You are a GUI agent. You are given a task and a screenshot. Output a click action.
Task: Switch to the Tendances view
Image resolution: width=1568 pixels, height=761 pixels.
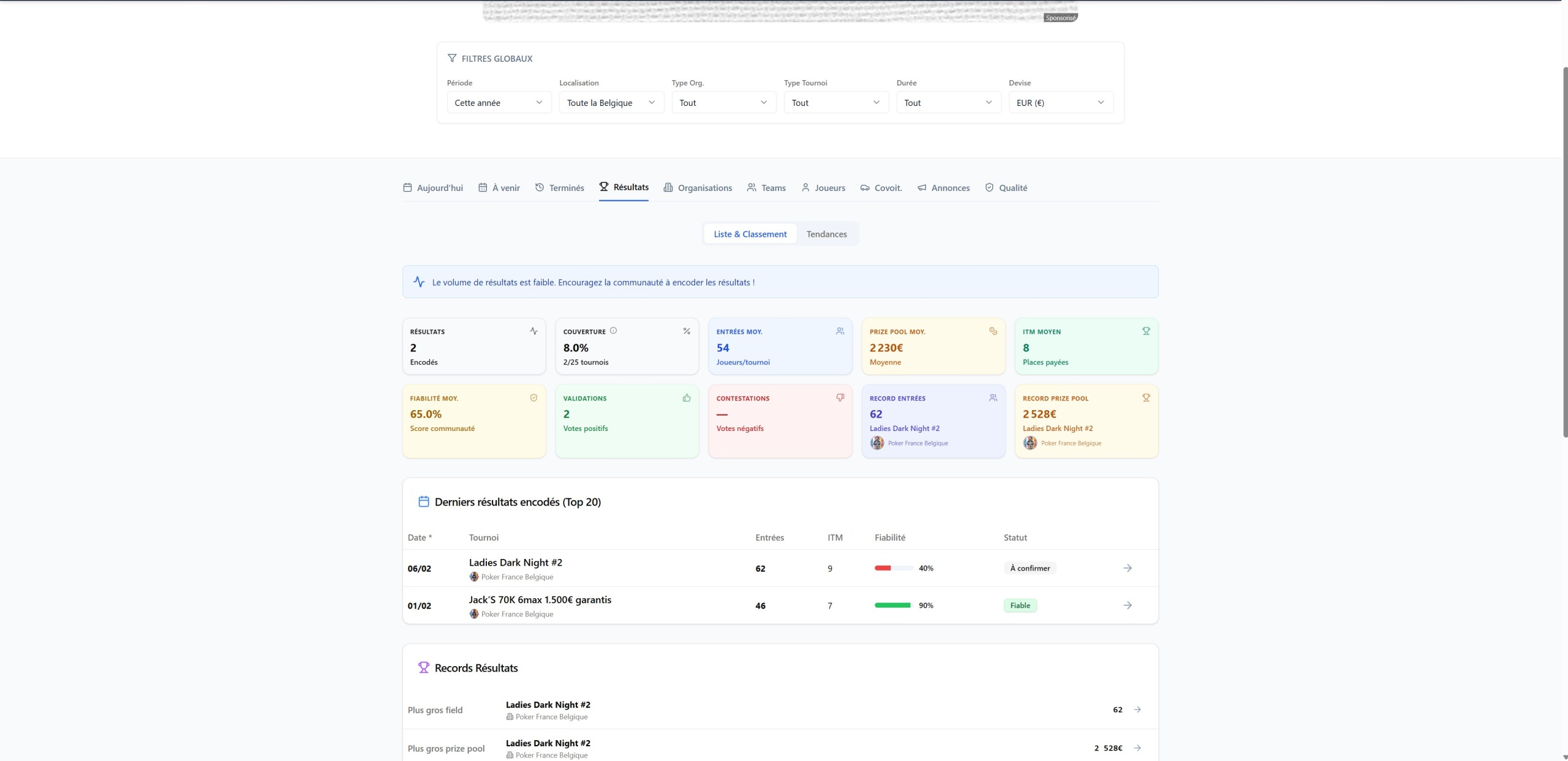point(826,234)
